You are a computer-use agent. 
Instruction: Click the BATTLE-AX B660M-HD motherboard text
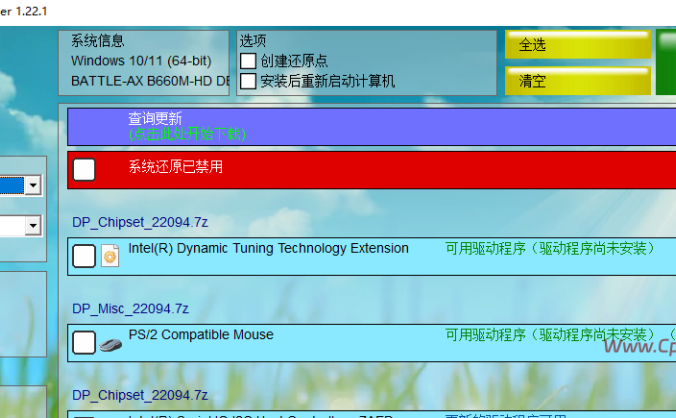pos(150,81)
